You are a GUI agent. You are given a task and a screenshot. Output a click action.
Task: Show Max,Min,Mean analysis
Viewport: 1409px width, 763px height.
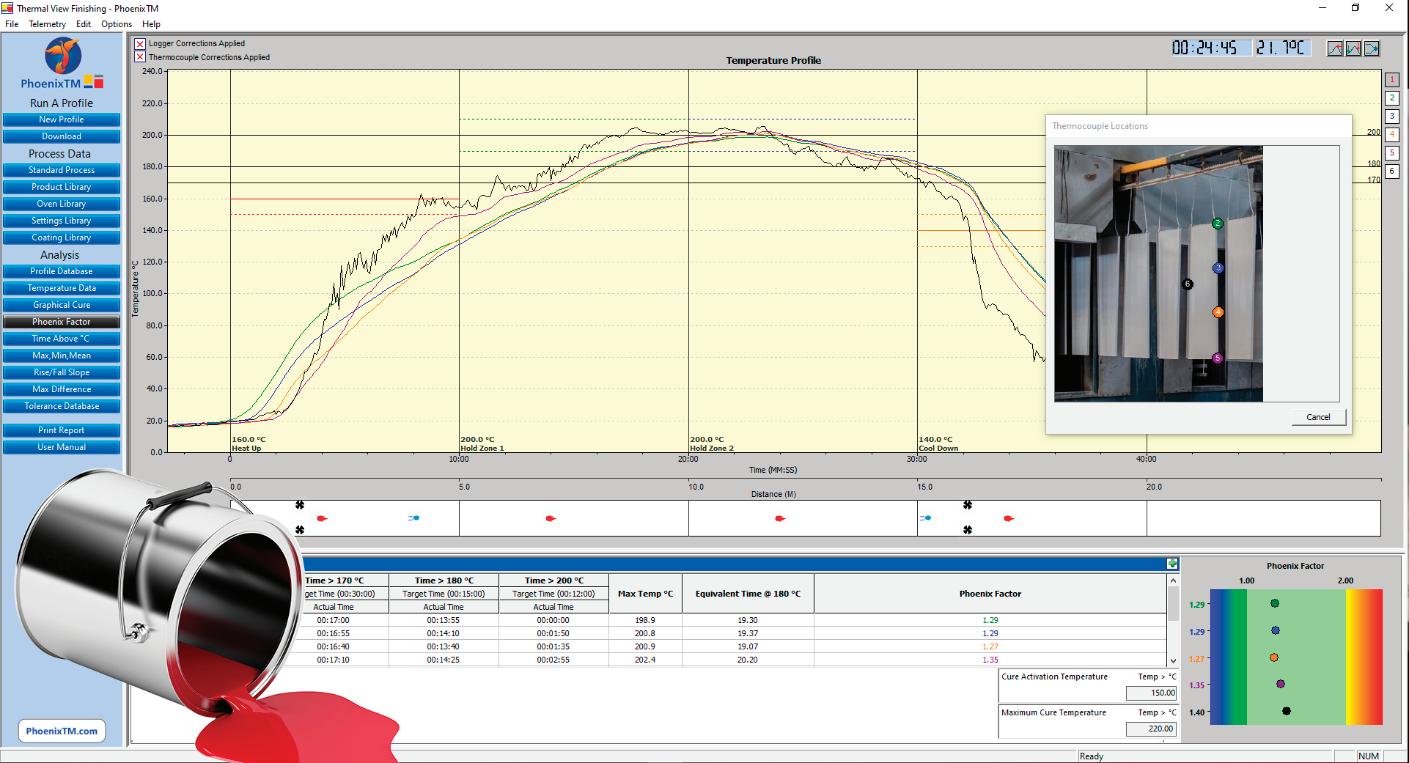(x=62, y=356)
